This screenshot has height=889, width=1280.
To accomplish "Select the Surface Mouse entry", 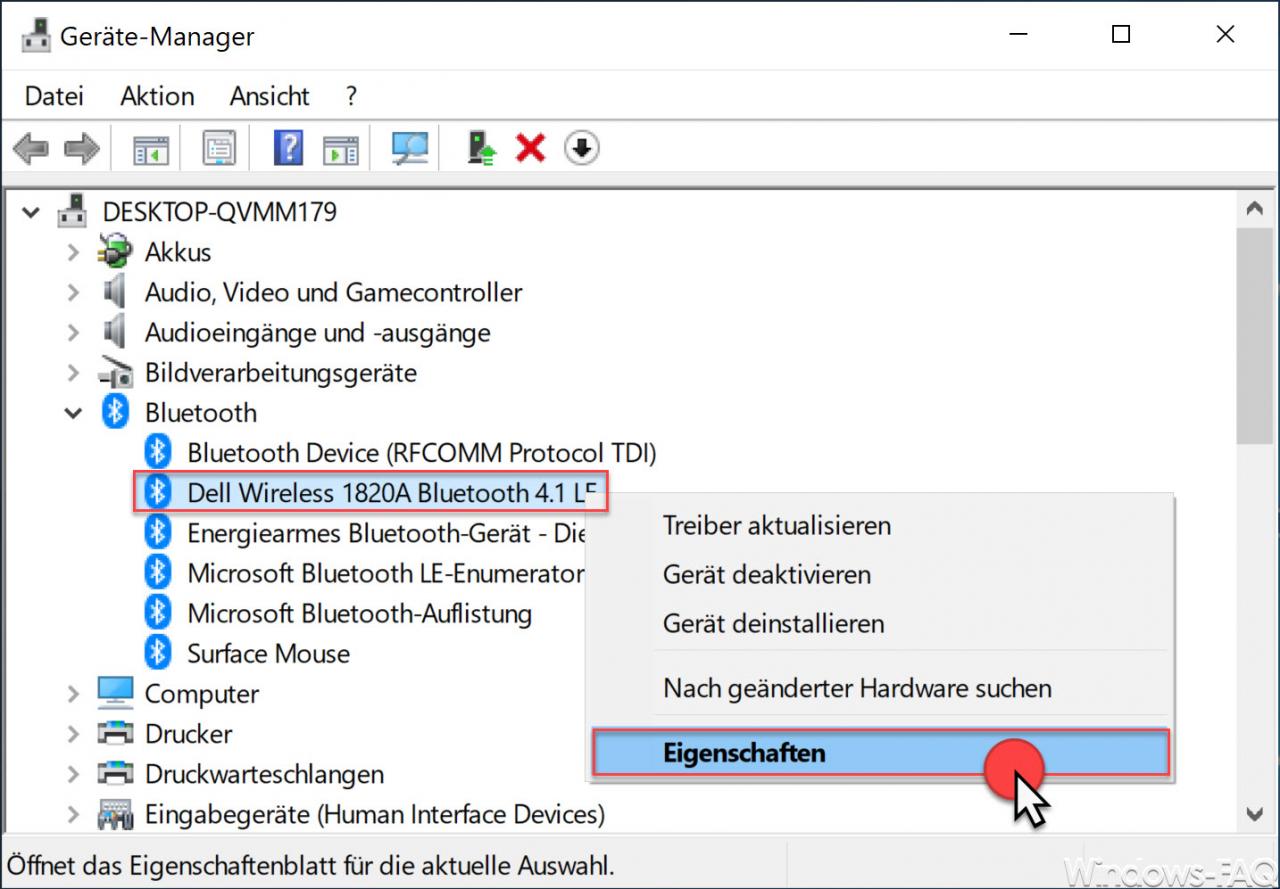I will click(269, 653).
